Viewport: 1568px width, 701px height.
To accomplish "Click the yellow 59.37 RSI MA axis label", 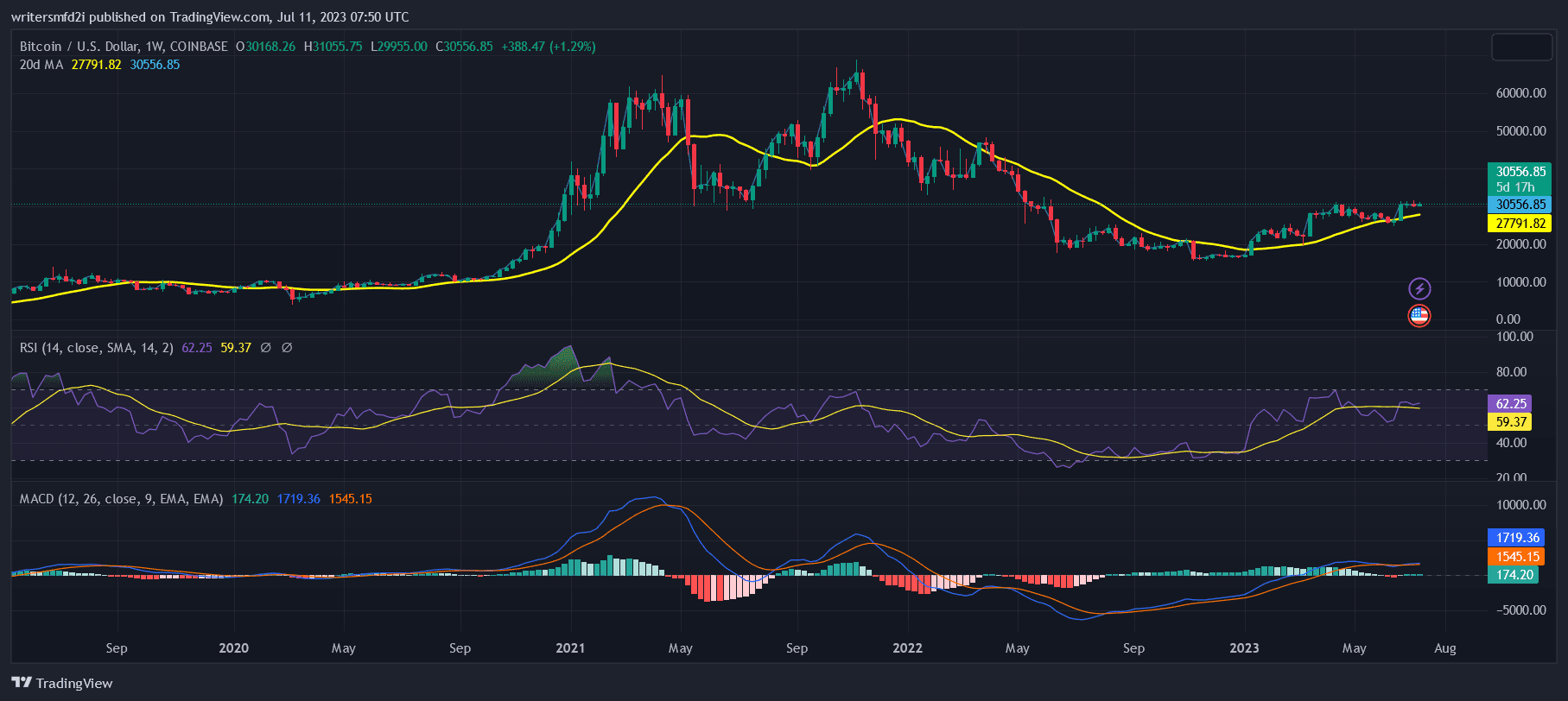I will tap(1510, 422).
